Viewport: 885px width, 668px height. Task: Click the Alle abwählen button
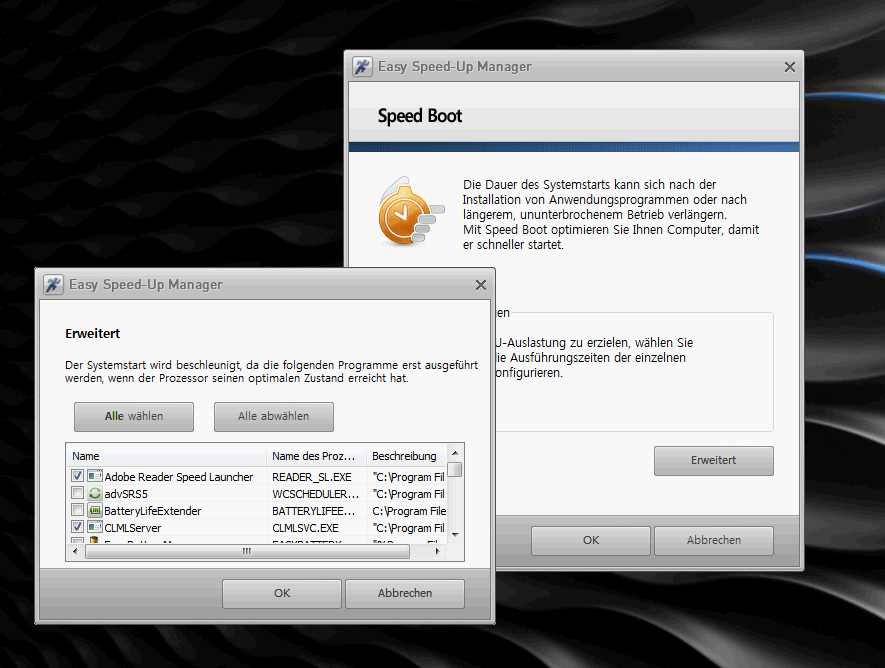(x=274, y=416)
